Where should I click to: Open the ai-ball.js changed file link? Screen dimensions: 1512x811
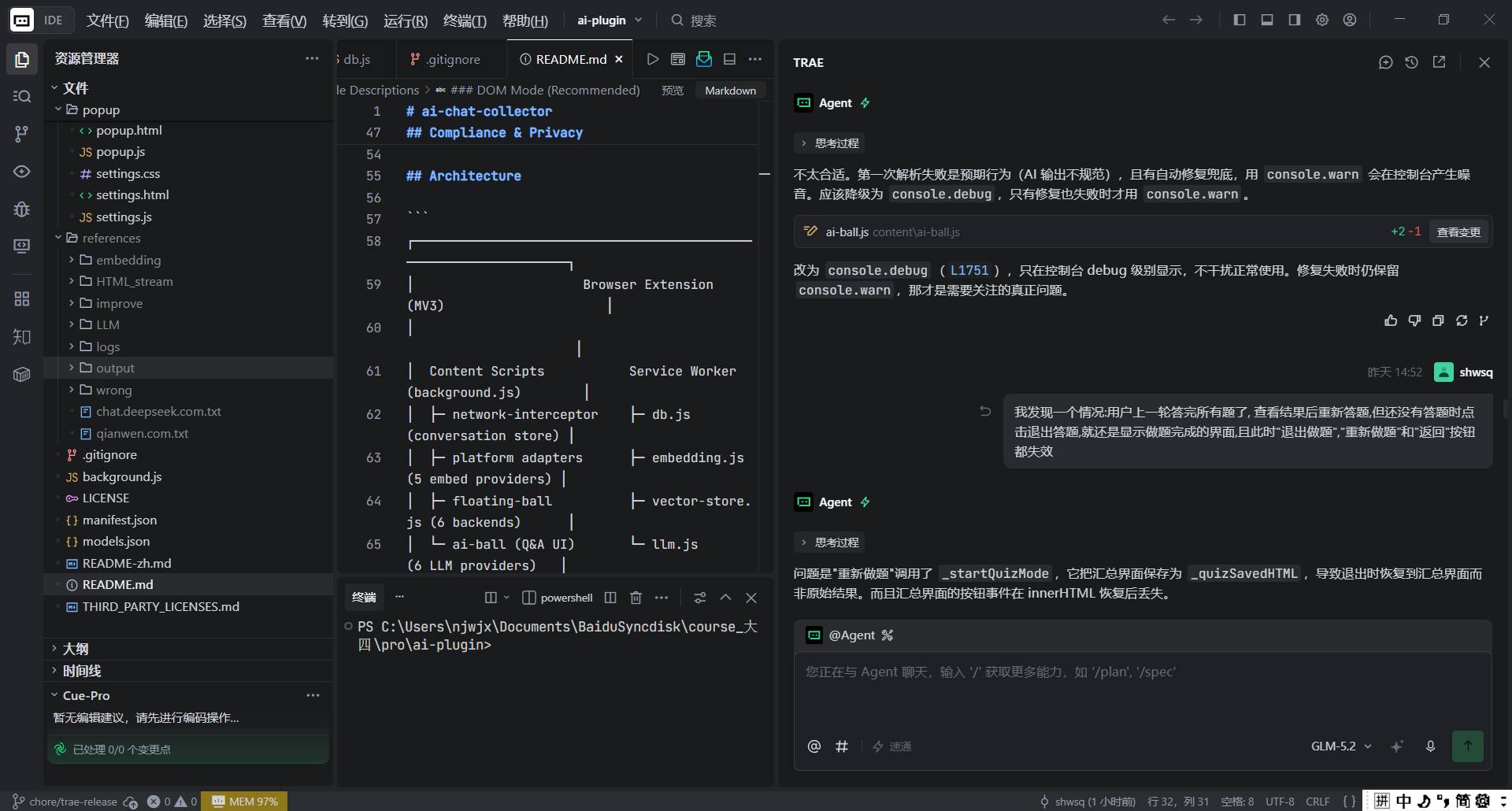[847, 232]
